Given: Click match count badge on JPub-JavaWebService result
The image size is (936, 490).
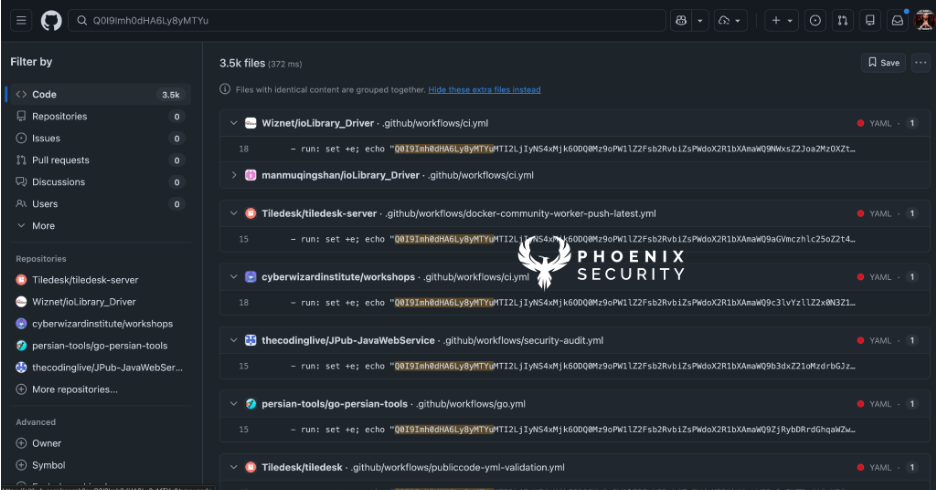Looking at the screenshot, I should tap(912, 340).
